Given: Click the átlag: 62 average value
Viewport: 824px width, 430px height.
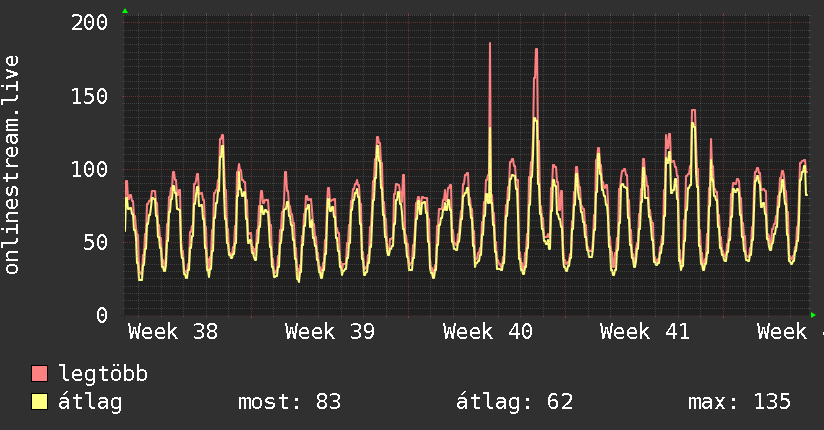Looking at the screenshot, I should point(514,402).
